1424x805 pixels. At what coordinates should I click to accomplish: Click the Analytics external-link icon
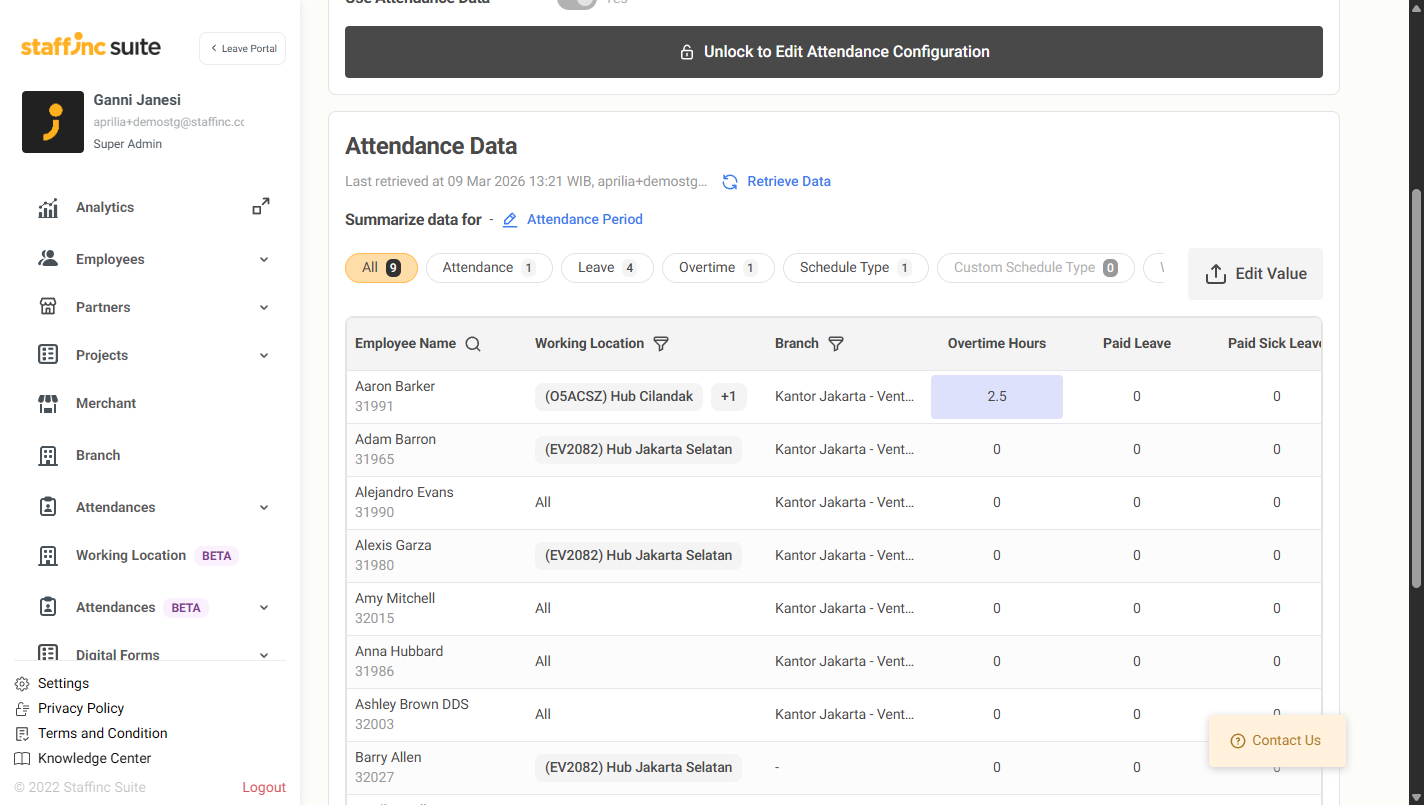tap(260, 207)
